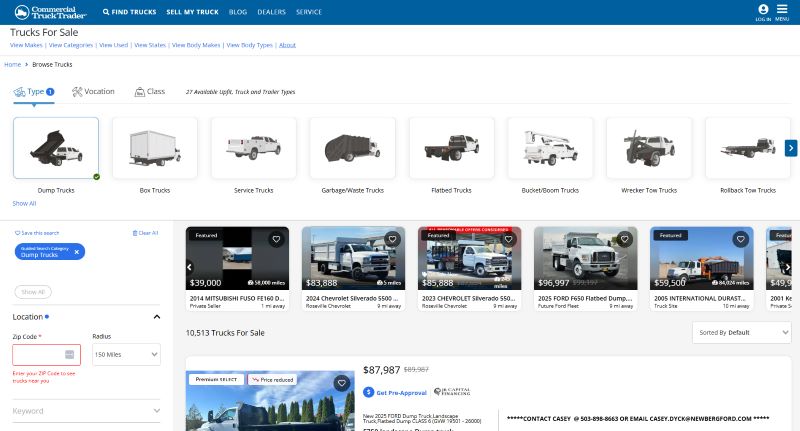Favorite the 2014 Mitsubishi Fuso listing heart

276,239
